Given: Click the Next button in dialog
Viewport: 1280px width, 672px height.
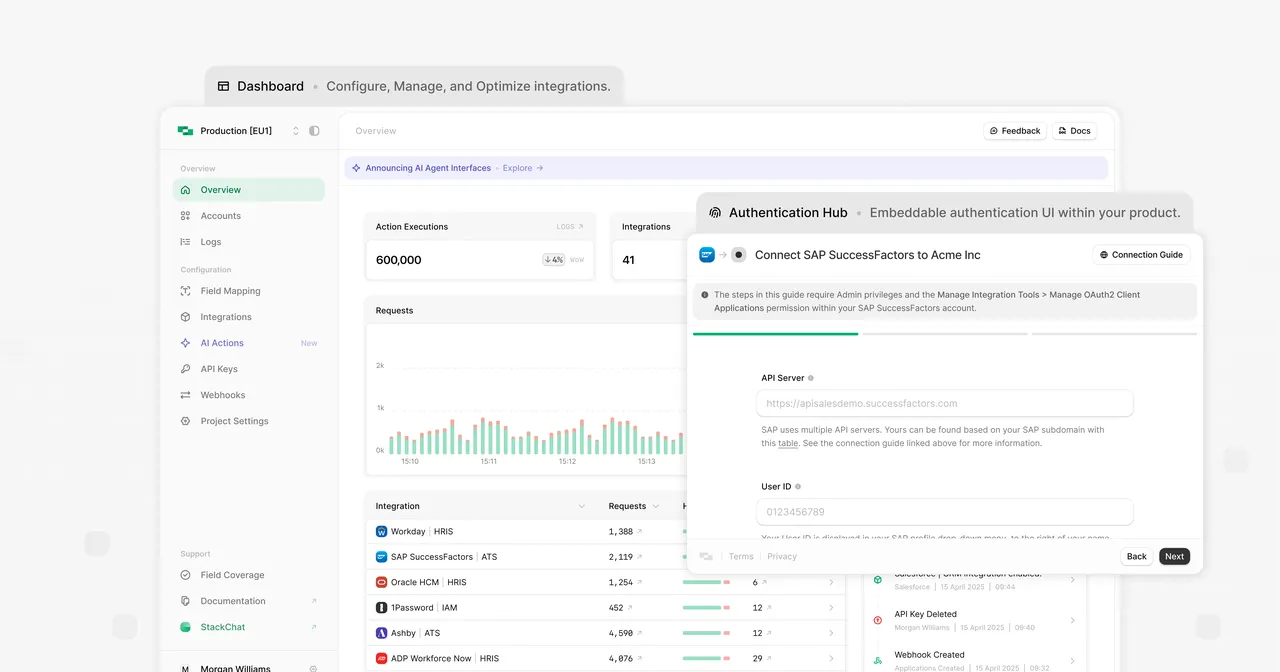Looking at the screenshot, I should tap(1174, 556).
